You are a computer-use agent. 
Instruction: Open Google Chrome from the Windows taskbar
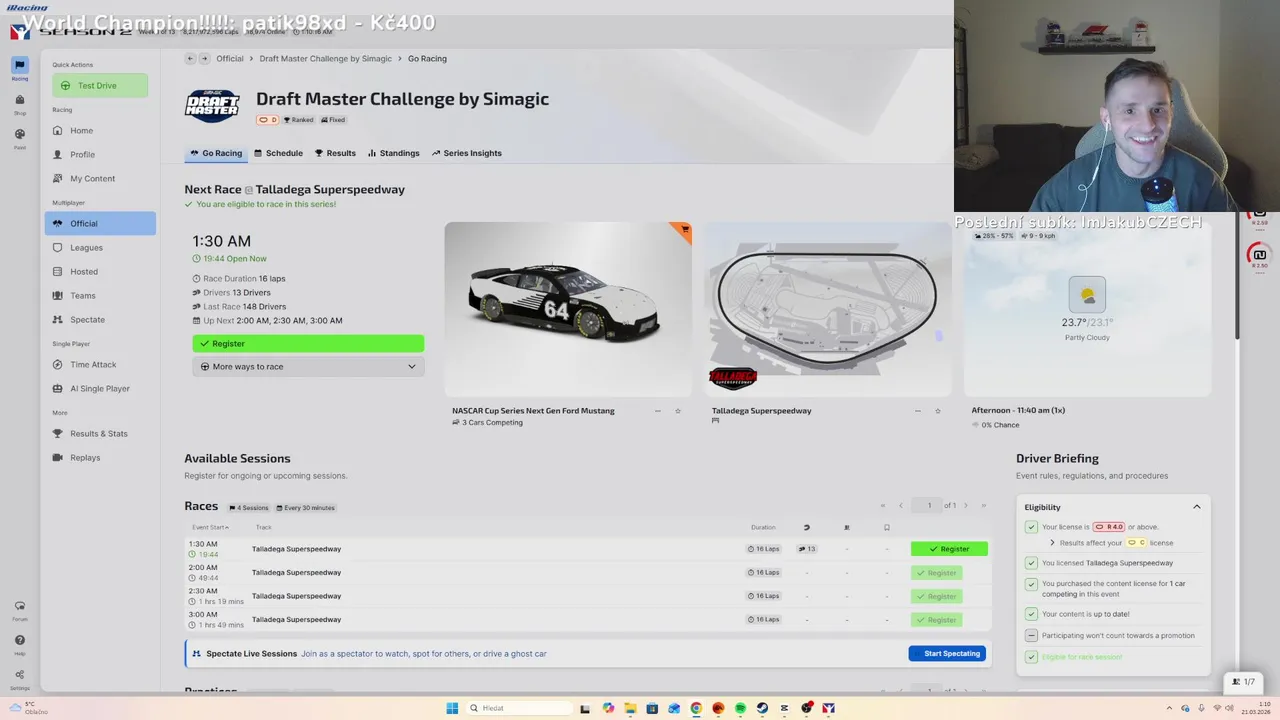(x=696, y=708)
